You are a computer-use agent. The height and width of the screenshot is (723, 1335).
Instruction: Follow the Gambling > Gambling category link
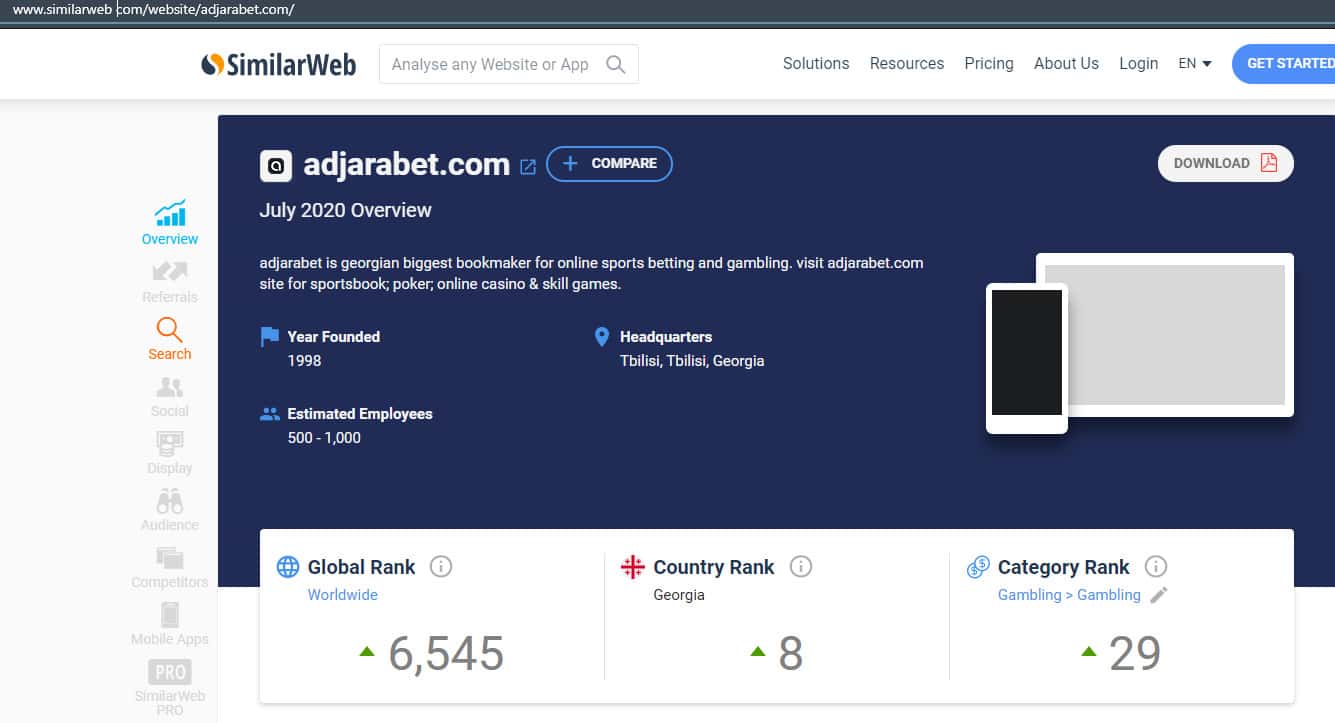(x=1069, y=595)
